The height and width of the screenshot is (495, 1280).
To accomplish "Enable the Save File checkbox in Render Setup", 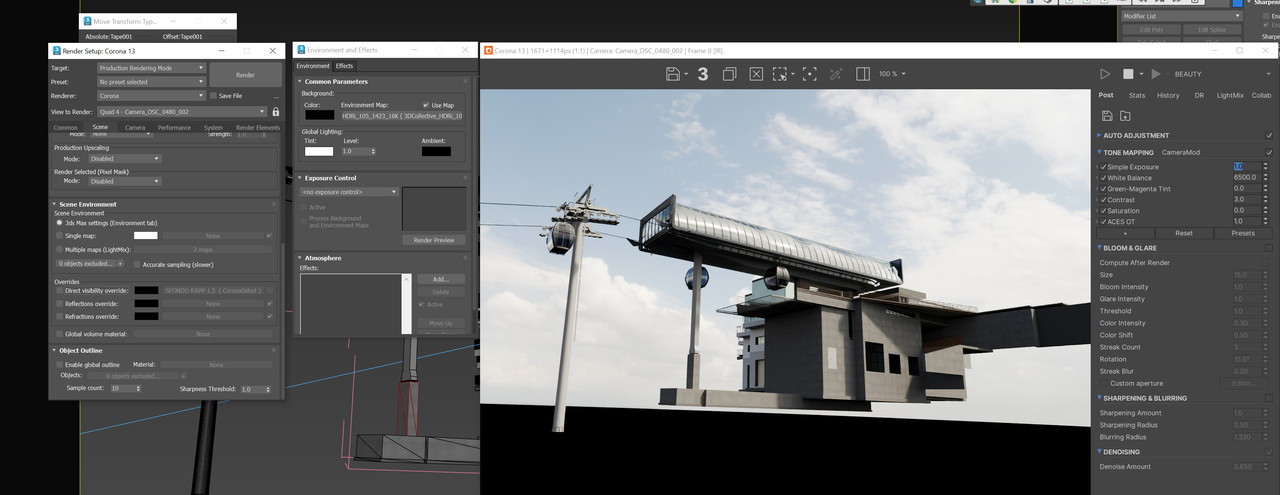I will point(212,96).
